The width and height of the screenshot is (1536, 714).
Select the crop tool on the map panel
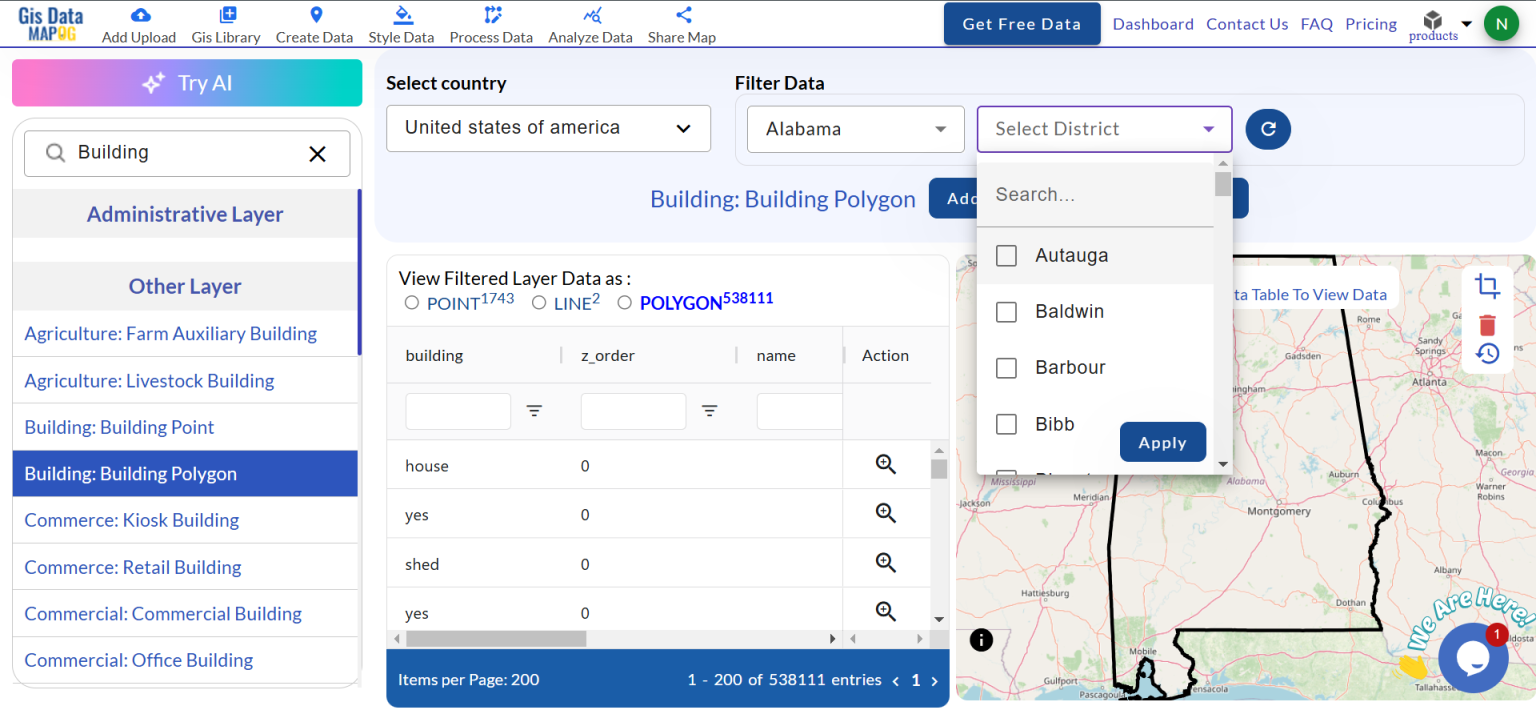[1488, 286]
